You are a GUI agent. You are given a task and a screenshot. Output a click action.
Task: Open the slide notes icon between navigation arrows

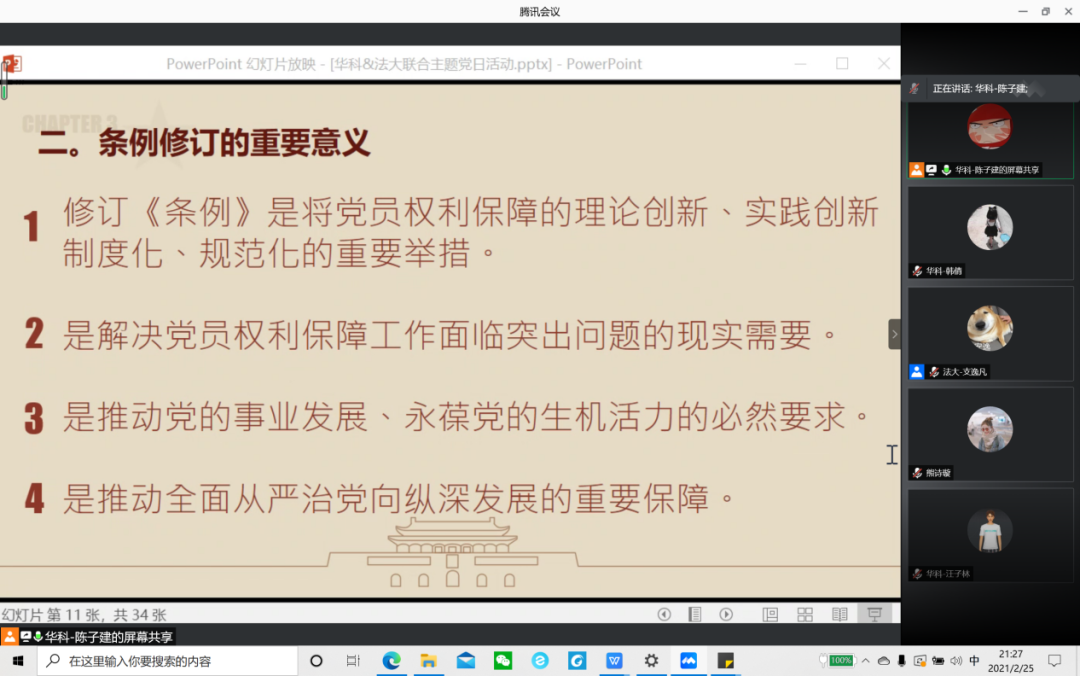(695, 614)
